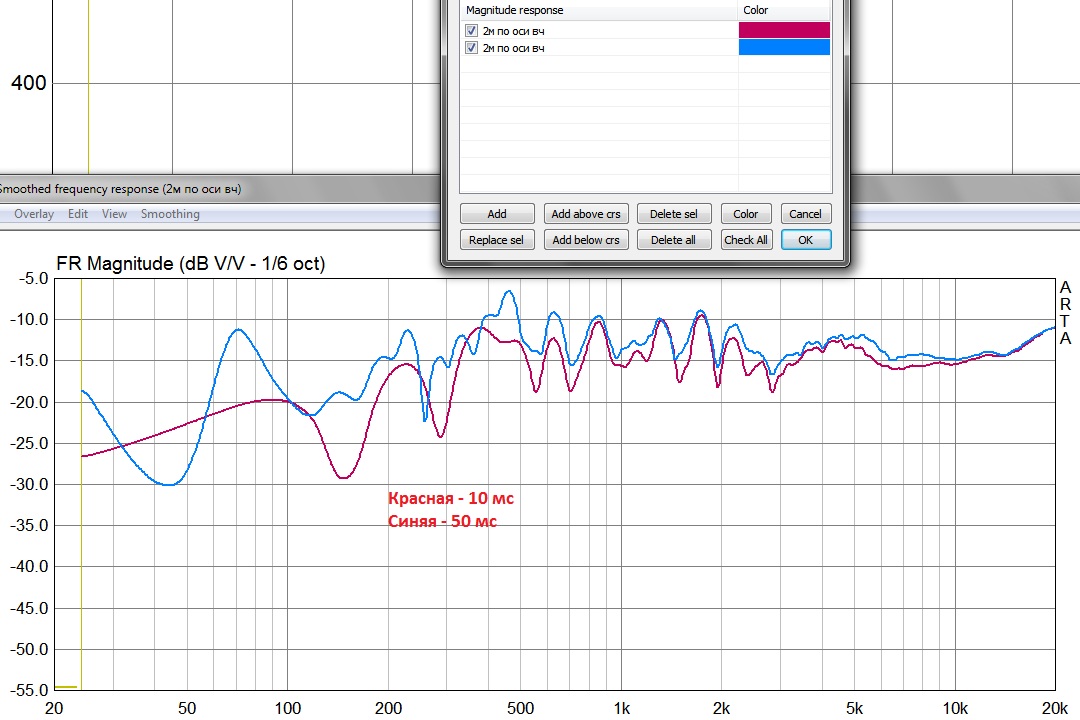Select the first '2м по оси вч' list row text
Image resolution: width=1080 pixels, height=720 pixels.
[x=513, y=31]
